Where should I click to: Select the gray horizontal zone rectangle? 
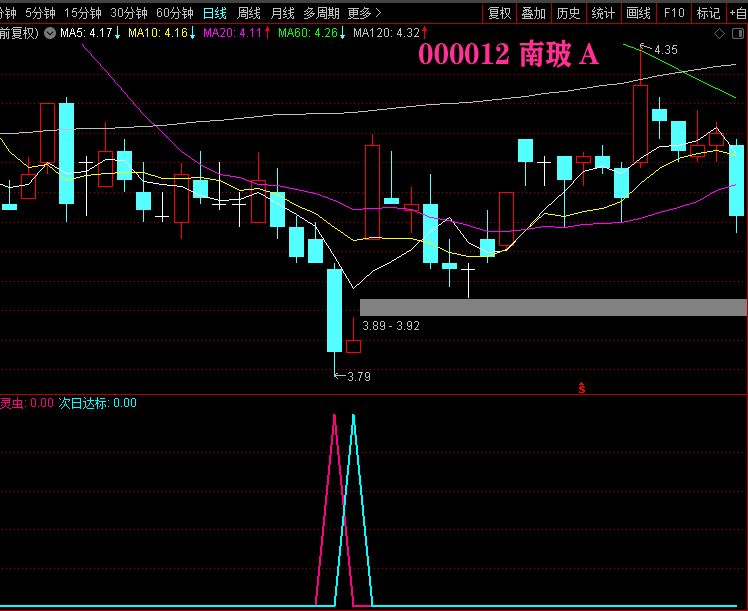tap(553, 307)
